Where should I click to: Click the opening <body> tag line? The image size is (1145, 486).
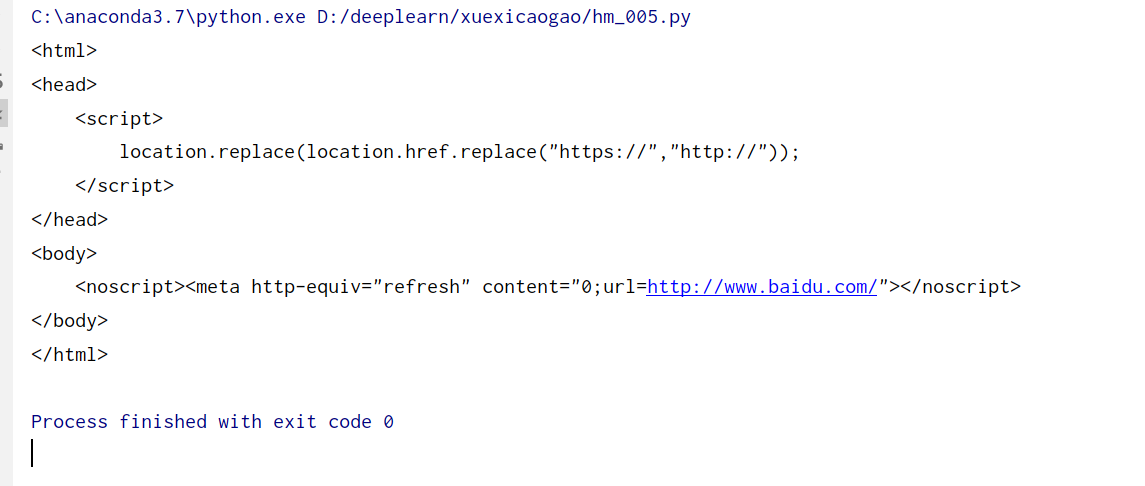[x=64, y=253]
